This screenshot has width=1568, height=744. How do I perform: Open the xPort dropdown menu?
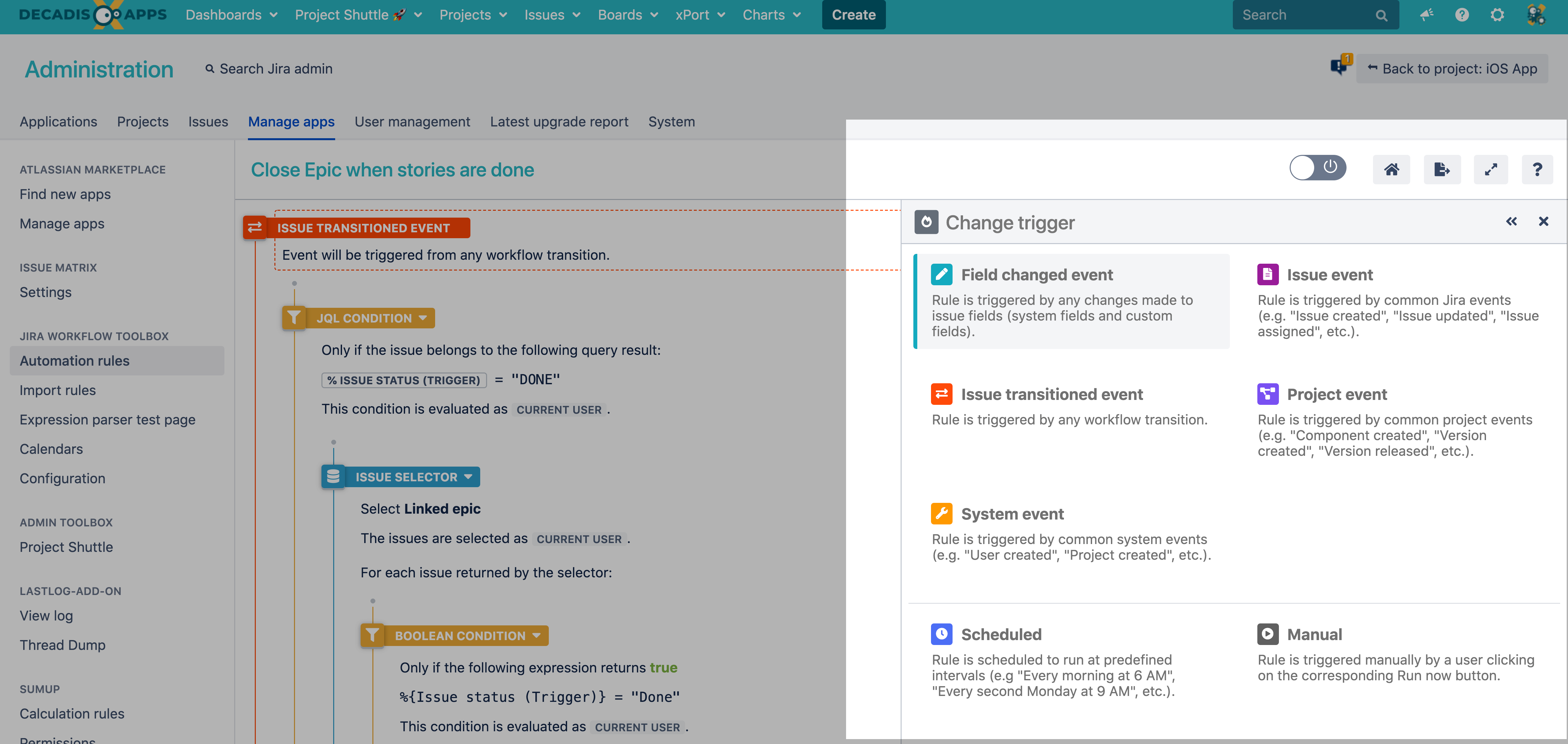coord(700,15)
